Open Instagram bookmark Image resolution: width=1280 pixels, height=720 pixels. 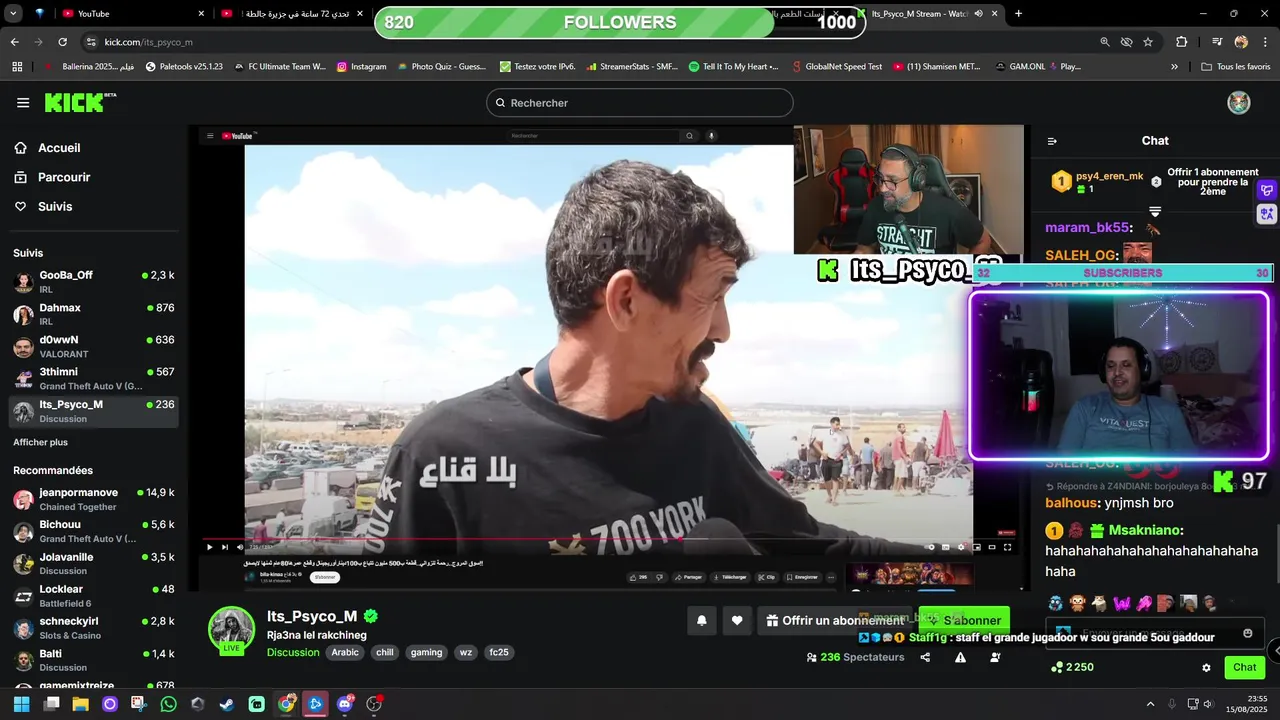click(x=361, y=66)
